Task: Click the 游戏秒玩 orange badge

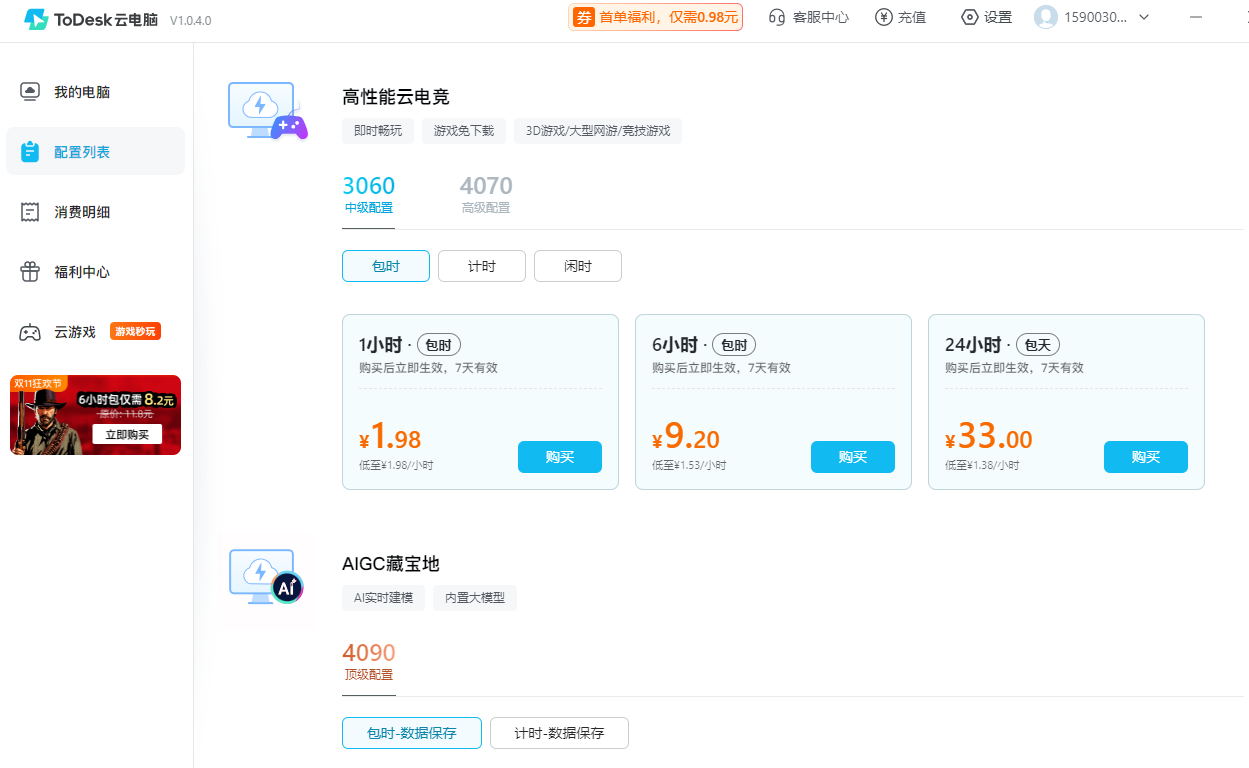Action: pyautogui.click(x=135, y=332)
